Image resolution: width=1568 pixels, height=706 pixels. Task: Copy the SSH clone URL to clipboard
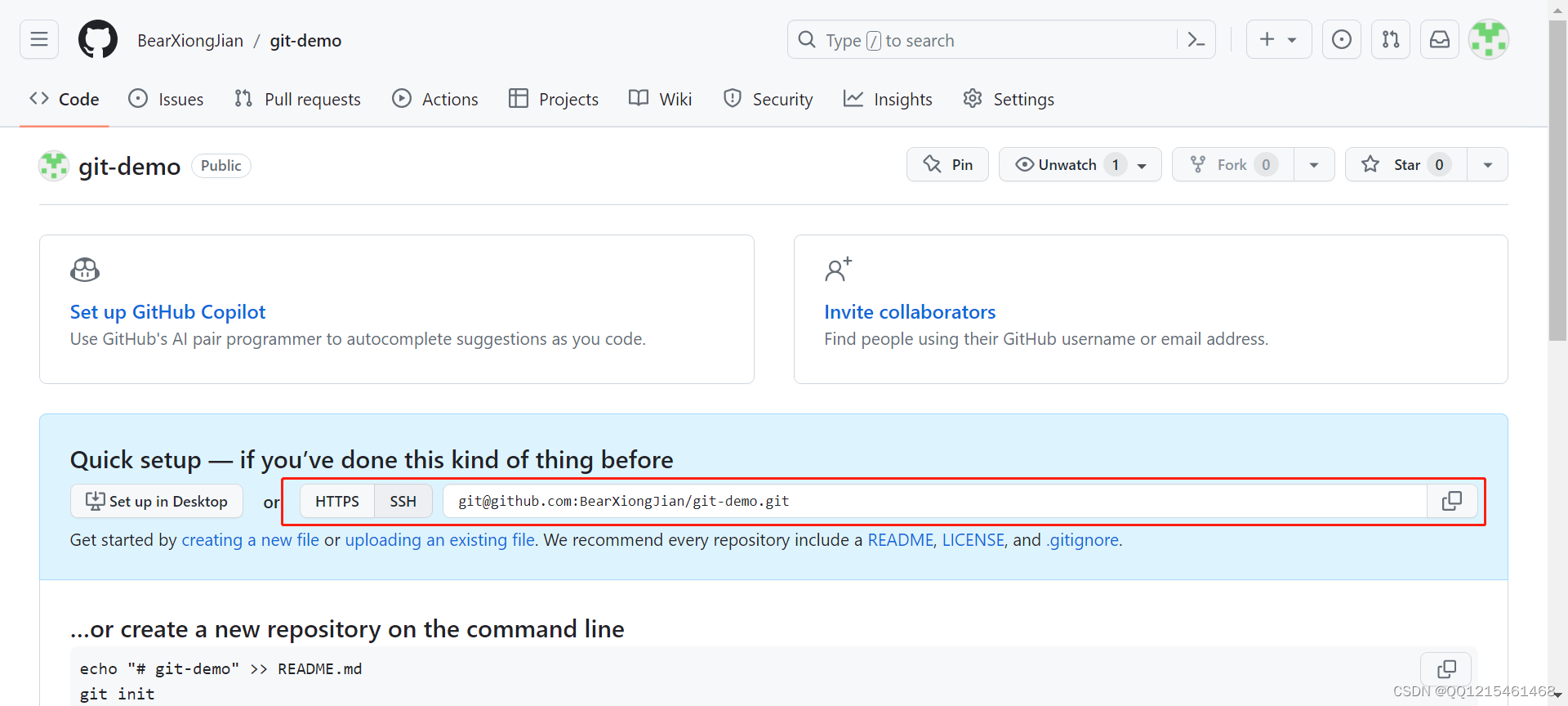point(1452,501)
